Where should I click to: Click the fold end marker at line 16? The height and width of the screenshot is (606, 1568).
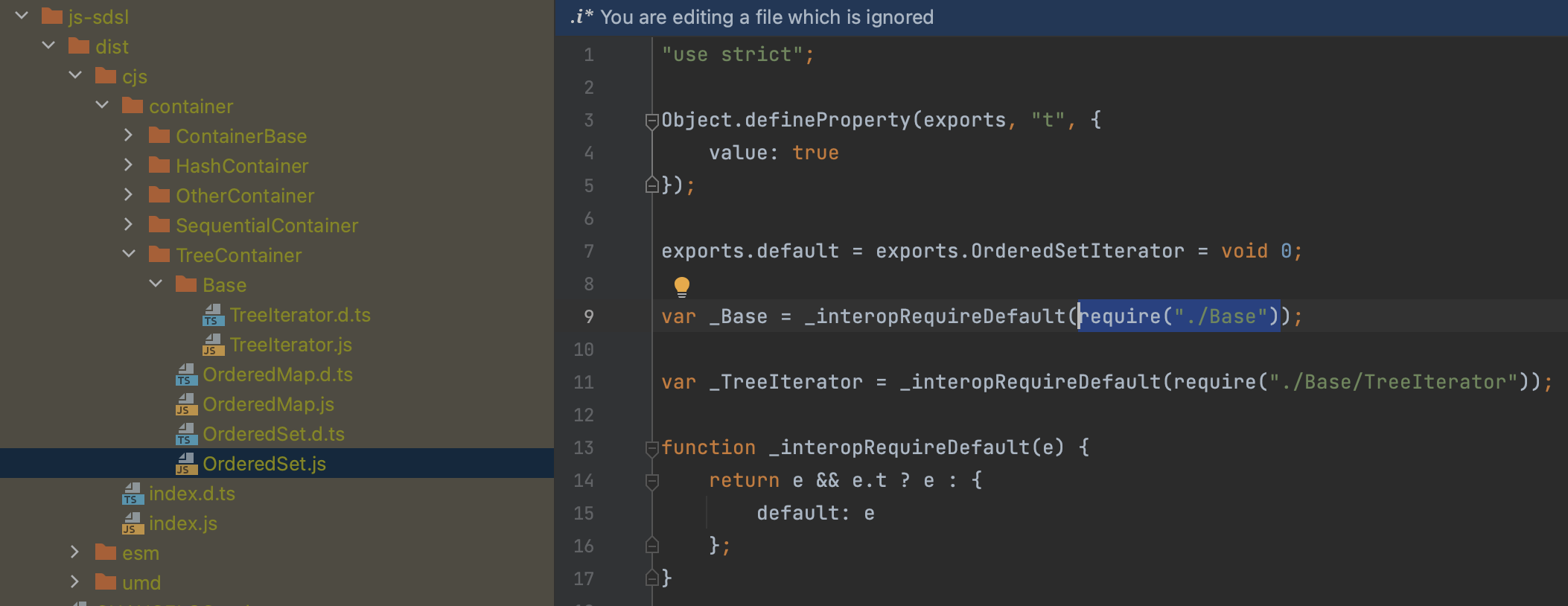651,545
